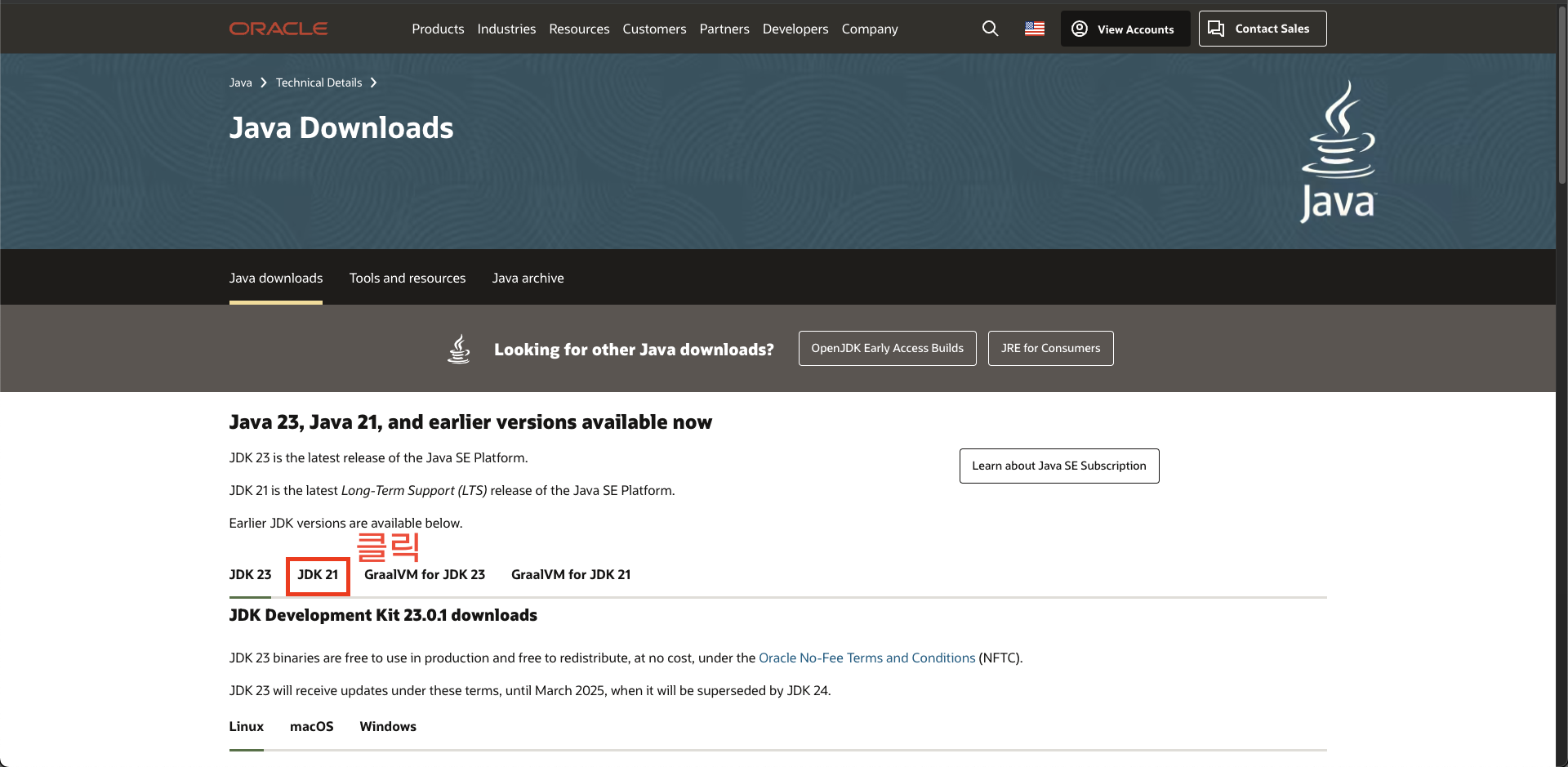Switch to GraalVM for JDK 23 tab
The image size is (1568, 767).
click(425, 574)
